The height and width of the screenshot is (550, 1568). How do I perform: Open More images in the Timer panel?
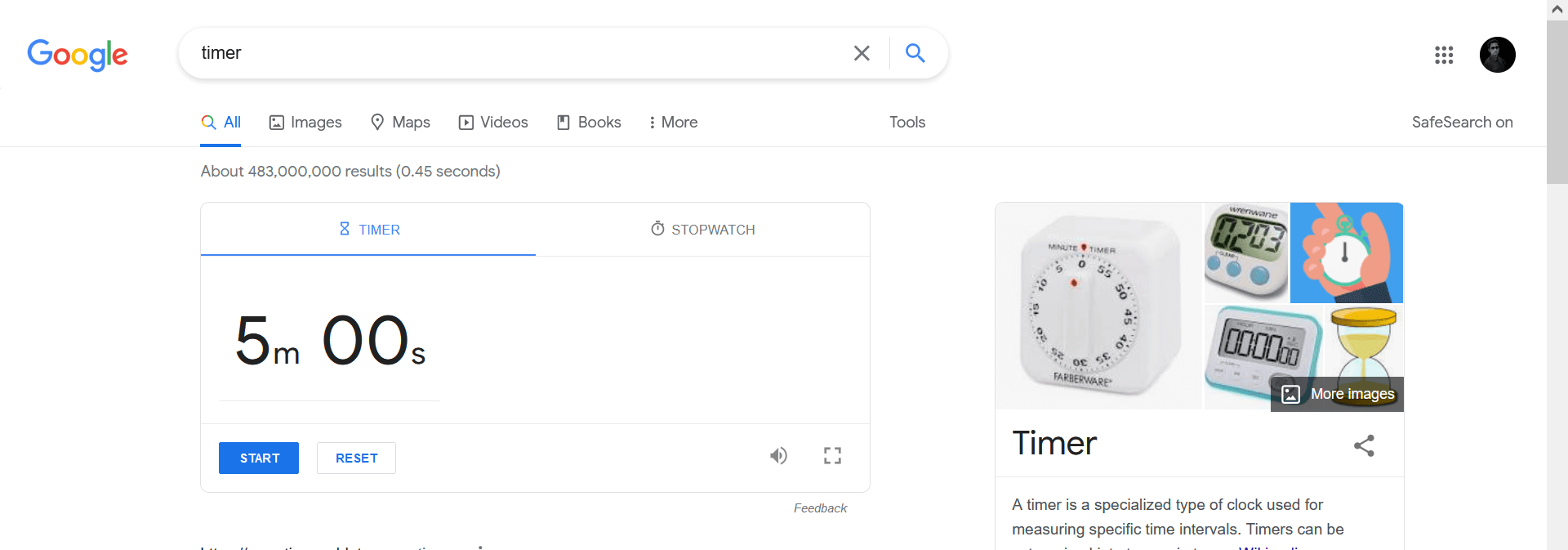pos(1338,394)
